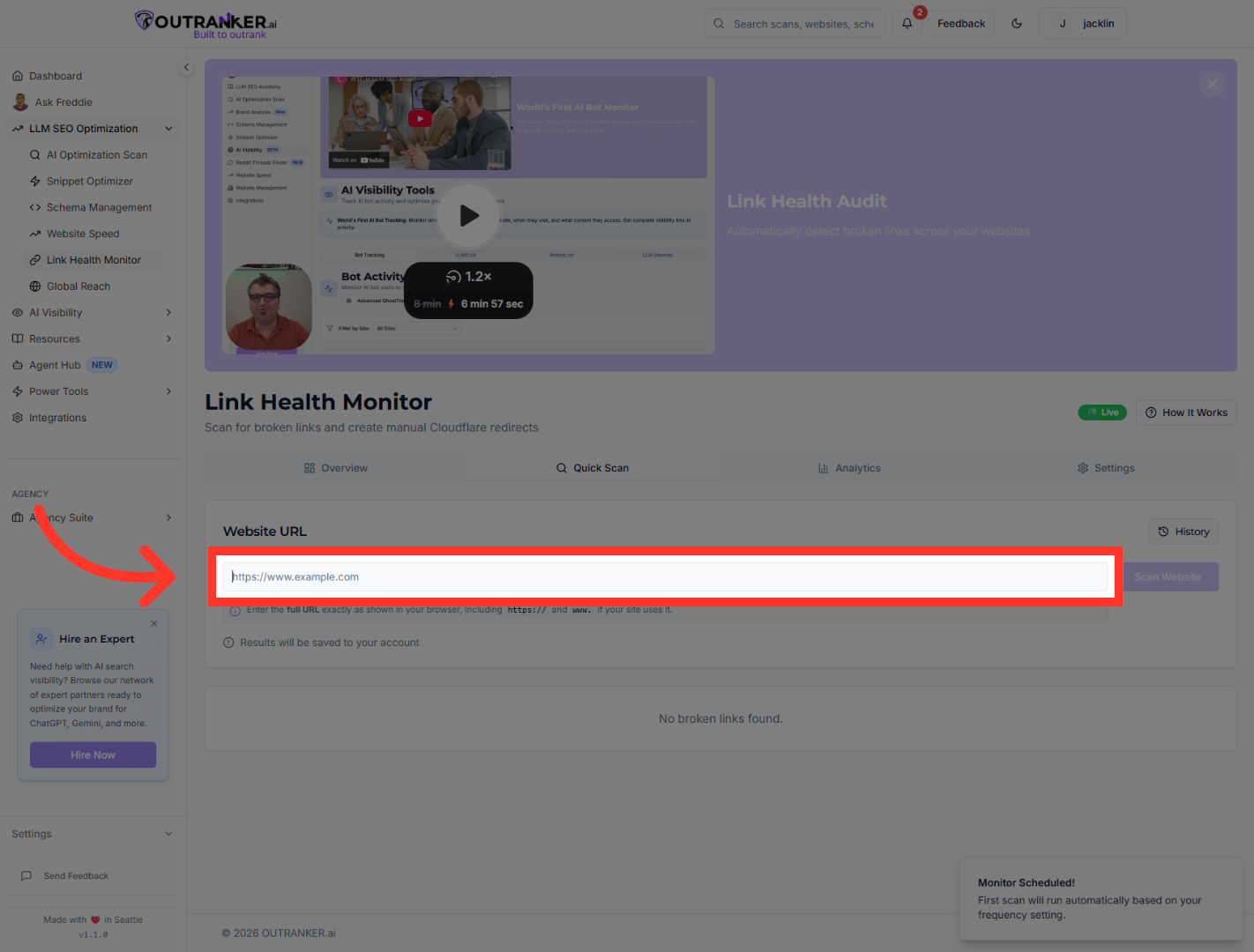This screenshot has width=1254, height=952.
Task: Click the Feedback button
Action: [961, 24]
